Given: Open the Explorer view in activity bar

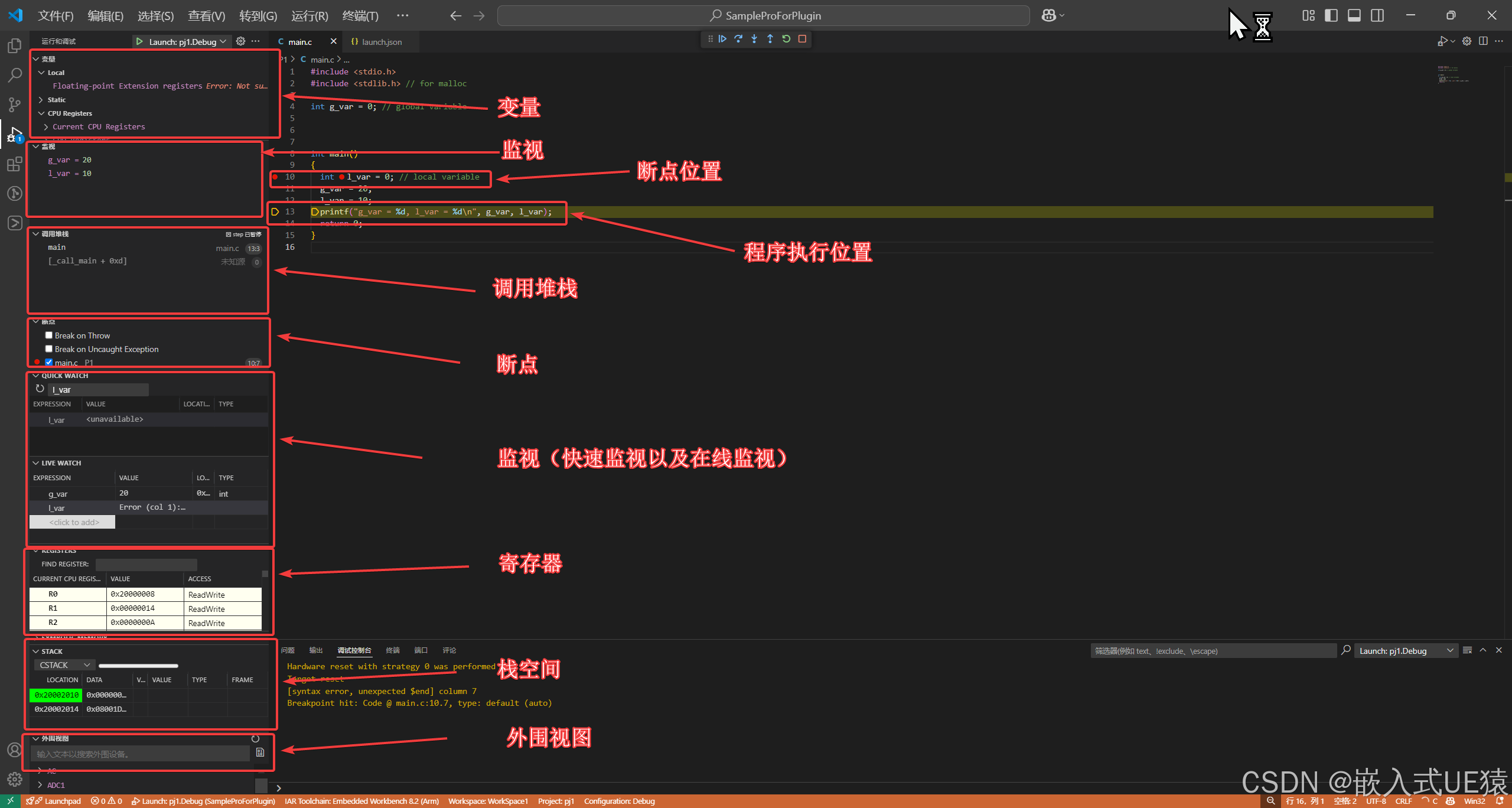Looking at the screenshot, I should pyautogui.click(x=14, y=45).
